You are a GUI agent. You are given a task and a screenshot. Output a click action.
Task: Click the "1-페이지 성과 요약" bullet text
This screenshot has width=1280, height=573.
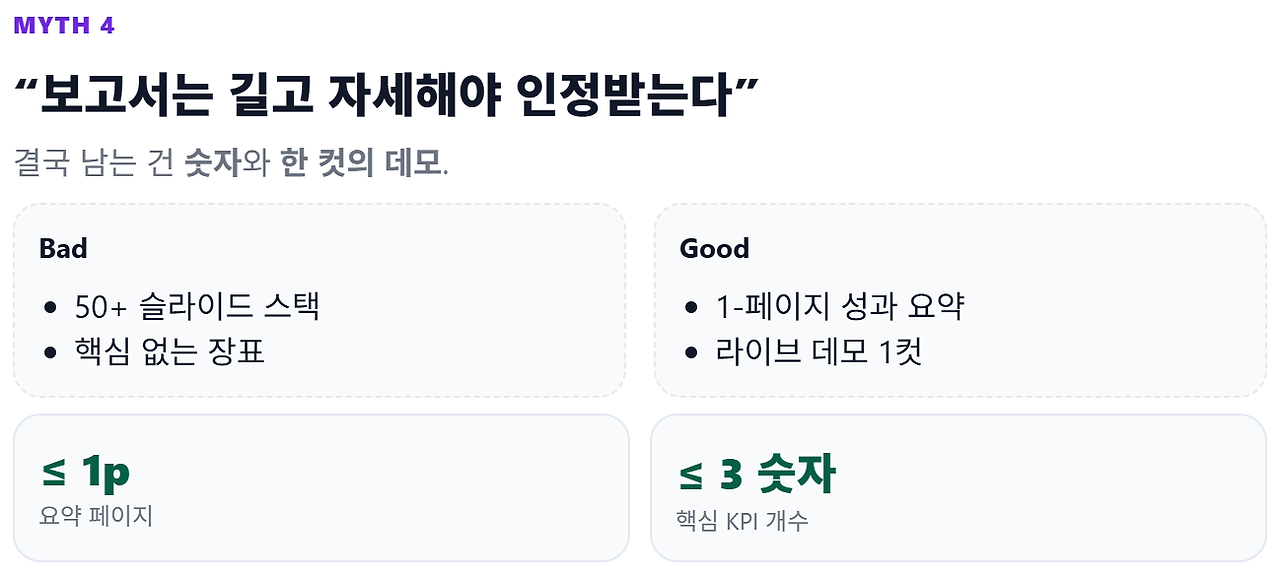coord(839,306)
